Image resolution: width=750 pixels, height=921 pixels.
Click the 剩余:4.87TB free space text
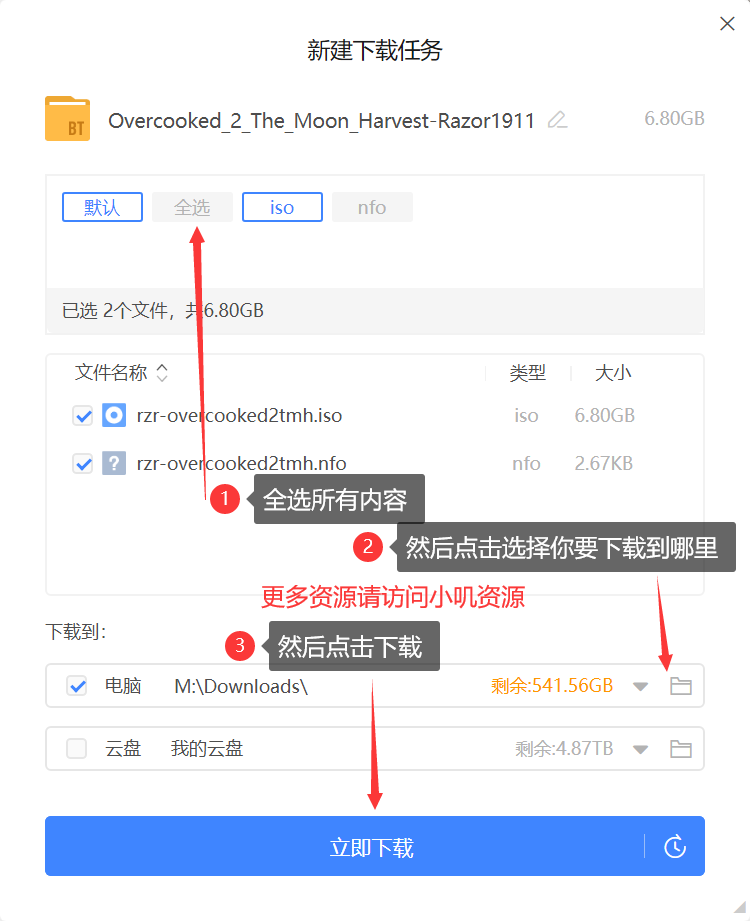[564, 748]
